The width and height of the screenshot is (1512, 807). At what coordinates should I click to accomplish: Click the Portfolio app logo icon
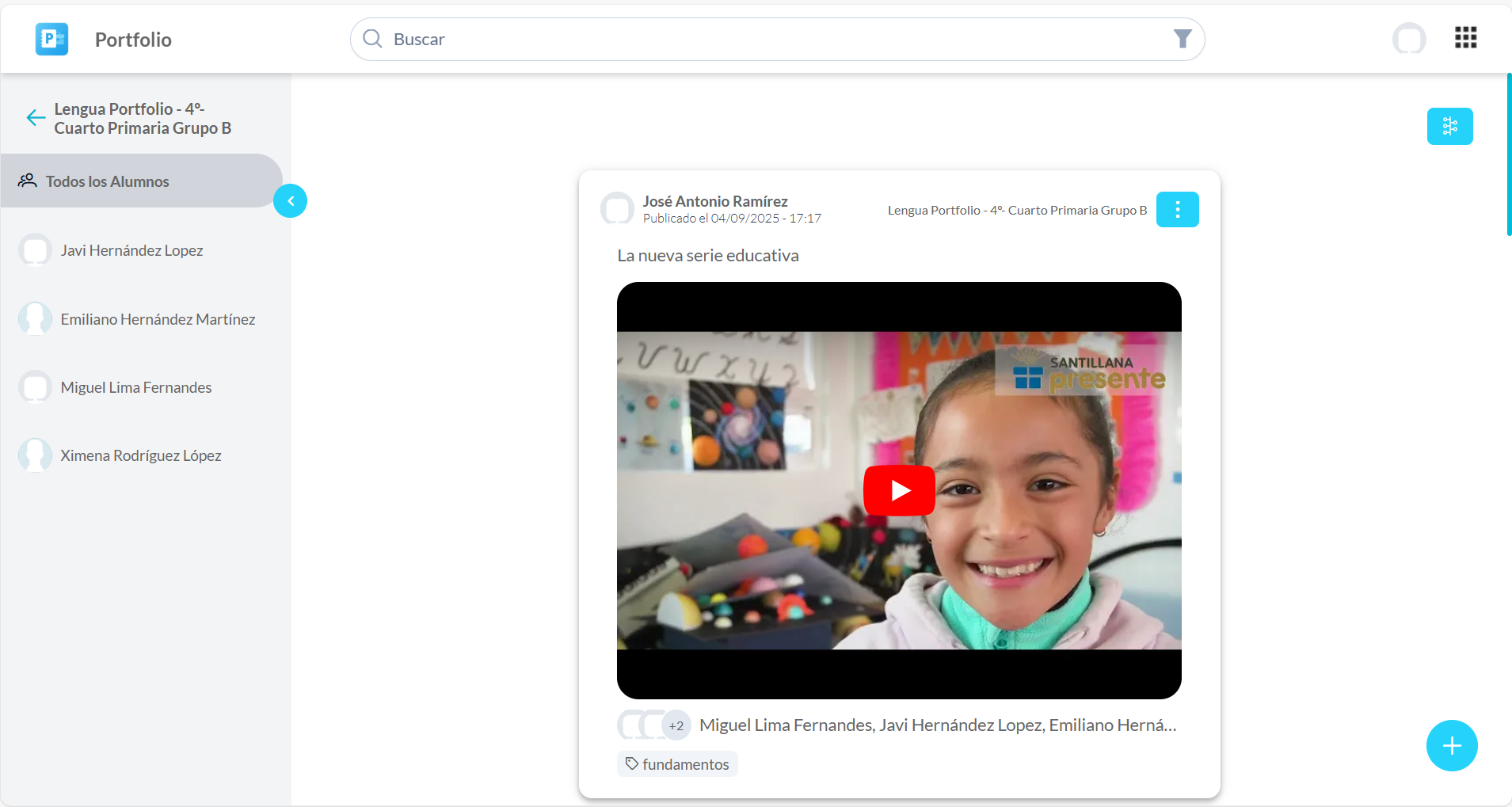(x=51, y=39)
